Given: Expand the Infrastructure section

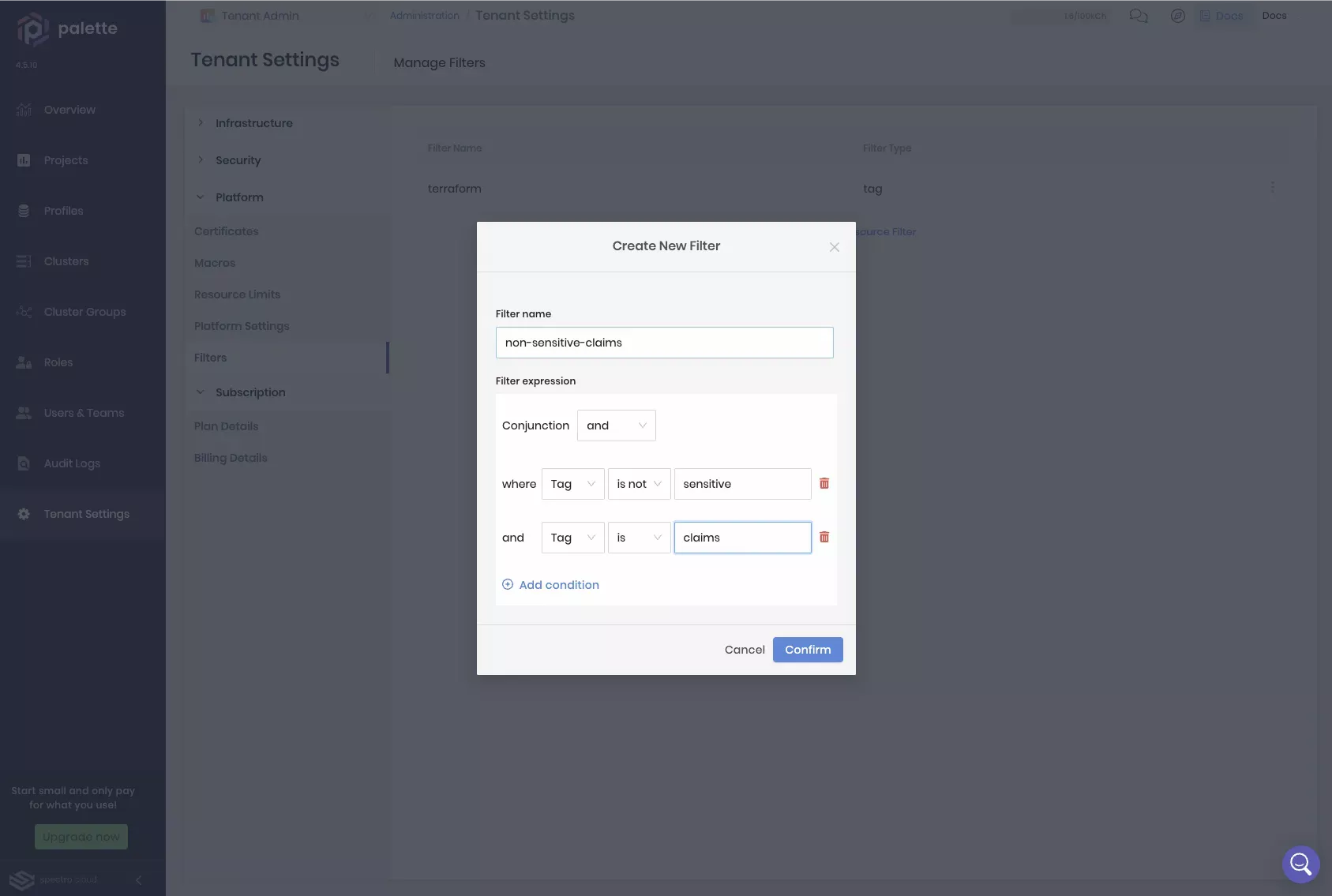Looking at the screenshot, I should click(253, 123).
